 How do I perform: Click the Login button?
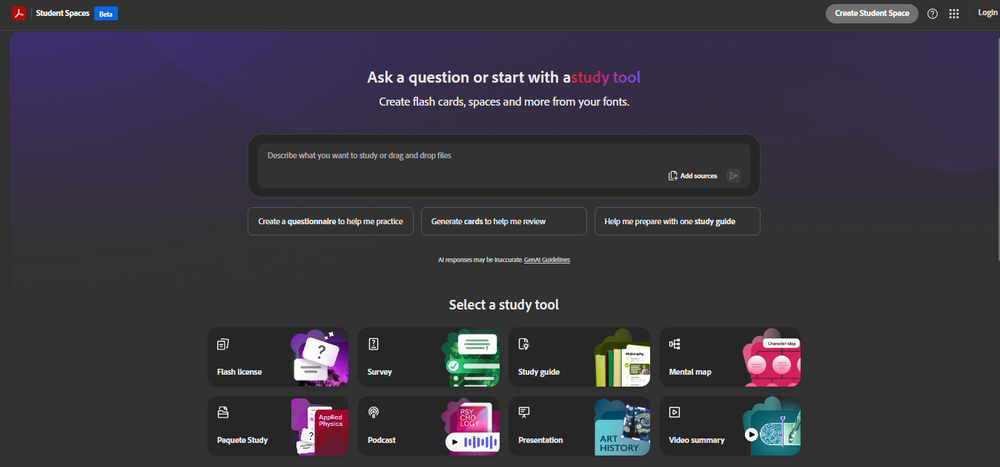click(987, 13)
